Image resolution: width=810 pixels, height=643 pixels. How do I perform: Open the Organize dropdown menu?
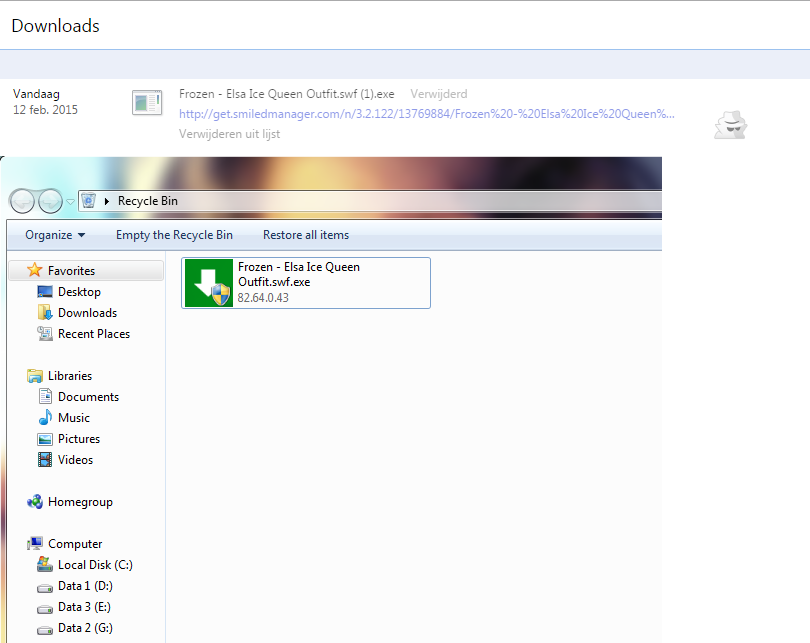coord(55,235)
